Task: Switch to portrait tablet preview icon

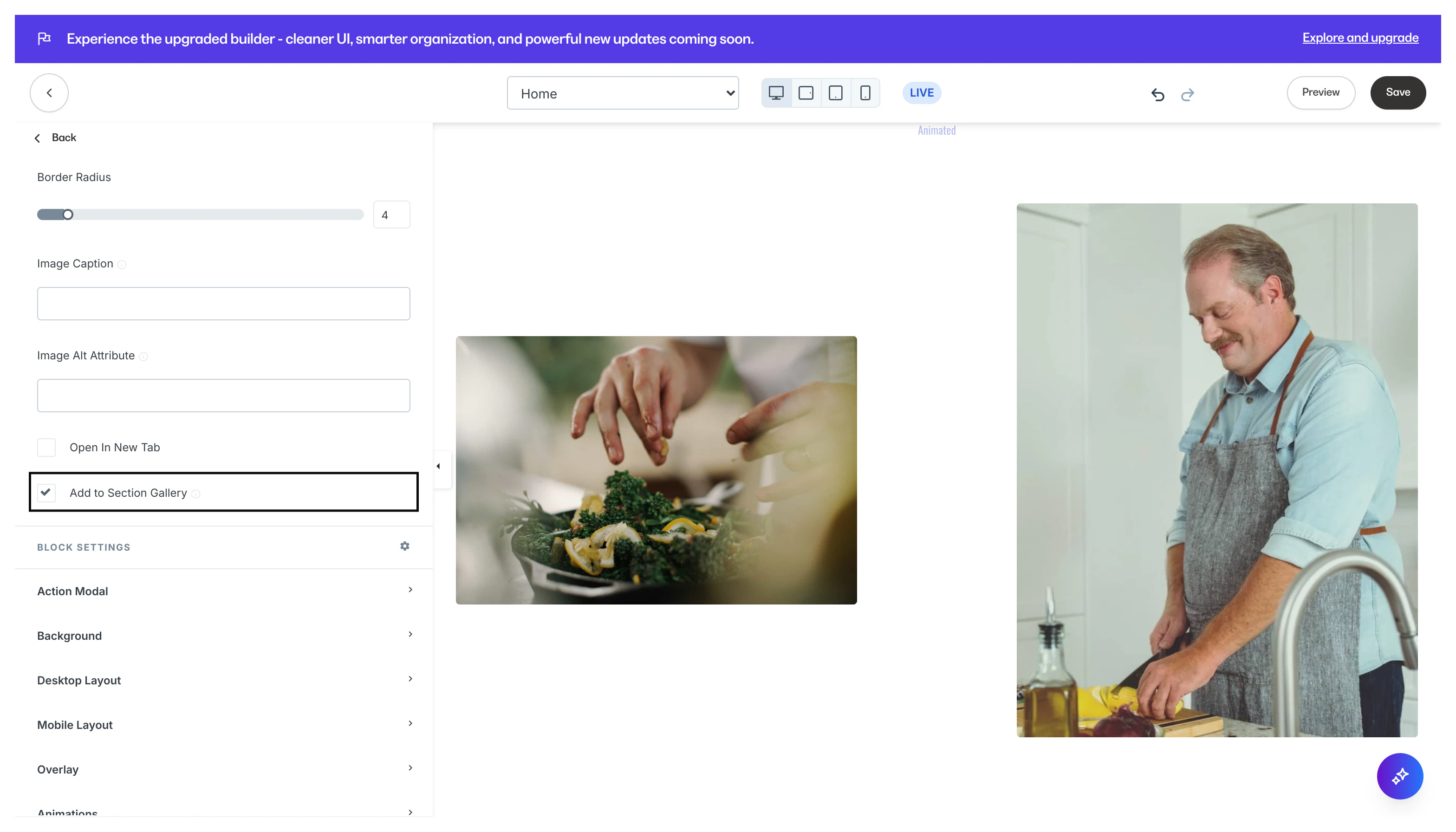Action: 835,93
